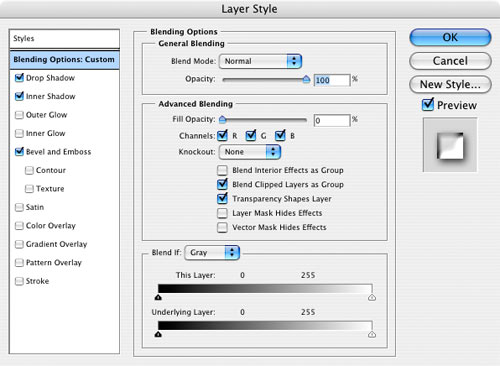Screen dimensions: 500x366
Task: Expand the Blend If Gray dropdown
Action: tap(212, 253)
